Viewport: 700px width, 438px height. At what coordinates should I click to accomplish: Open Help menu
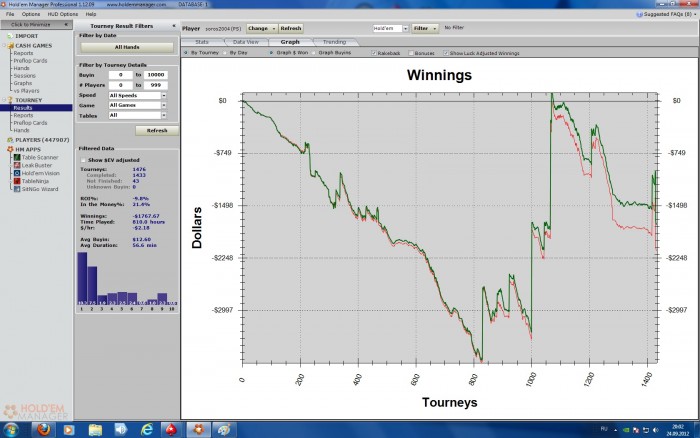(x=91, y=14)
